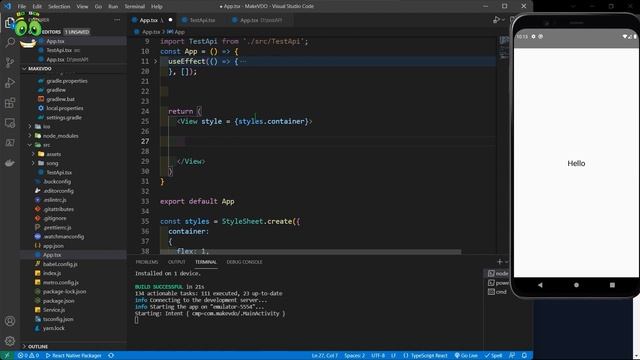The height and width of the screenshot is (360, 640).
Task: Tap the Android home button on emulator
Action: [576, 285]
